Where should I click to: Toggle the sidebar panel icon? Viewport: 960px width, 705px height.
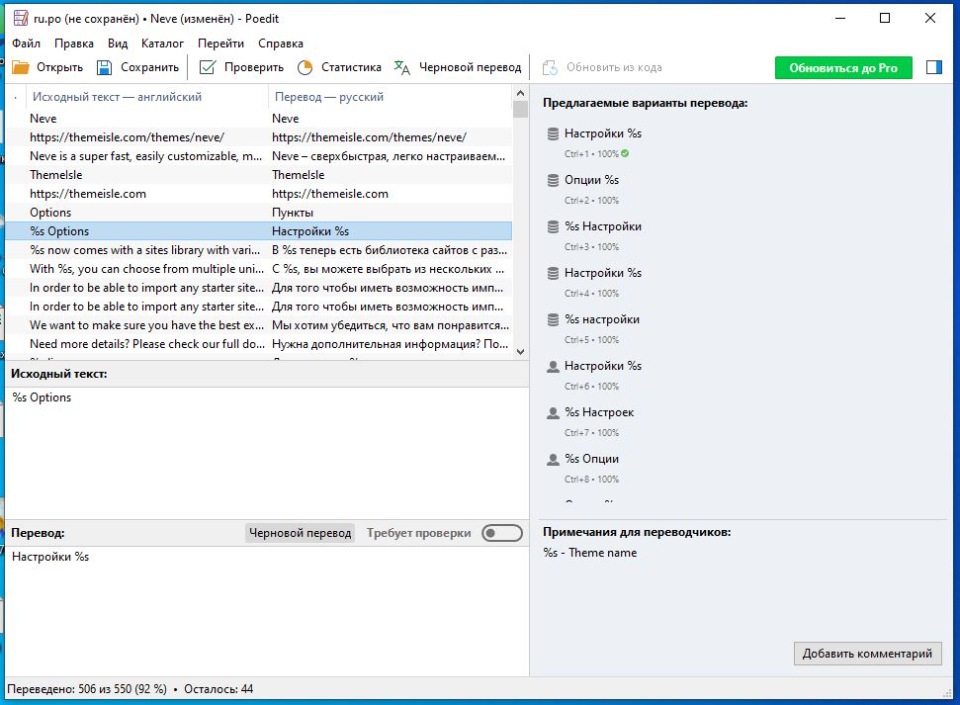(x=934, y=68)
